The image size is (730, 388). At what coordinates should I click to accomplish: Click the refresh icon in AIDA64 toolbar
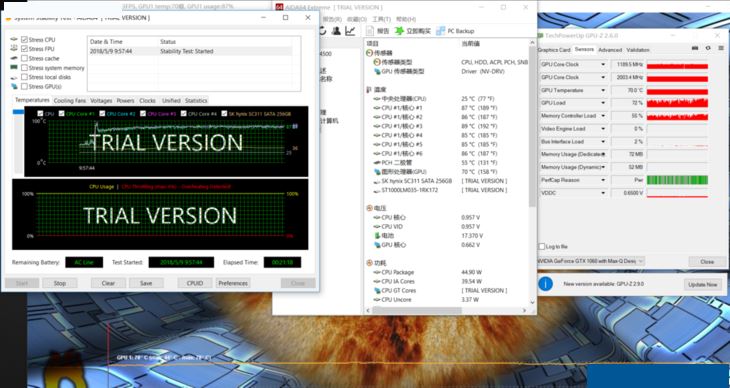tap(323, 31)
